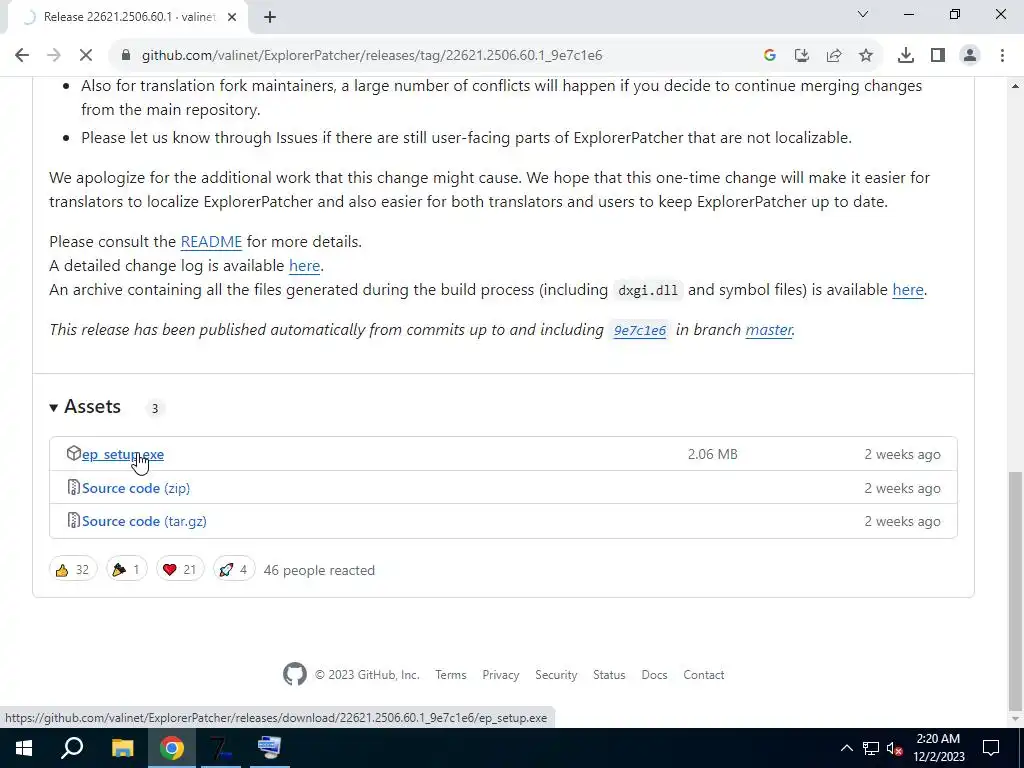Stop loading the page
Screen dimensions: 1024x768
pos(86,56)
